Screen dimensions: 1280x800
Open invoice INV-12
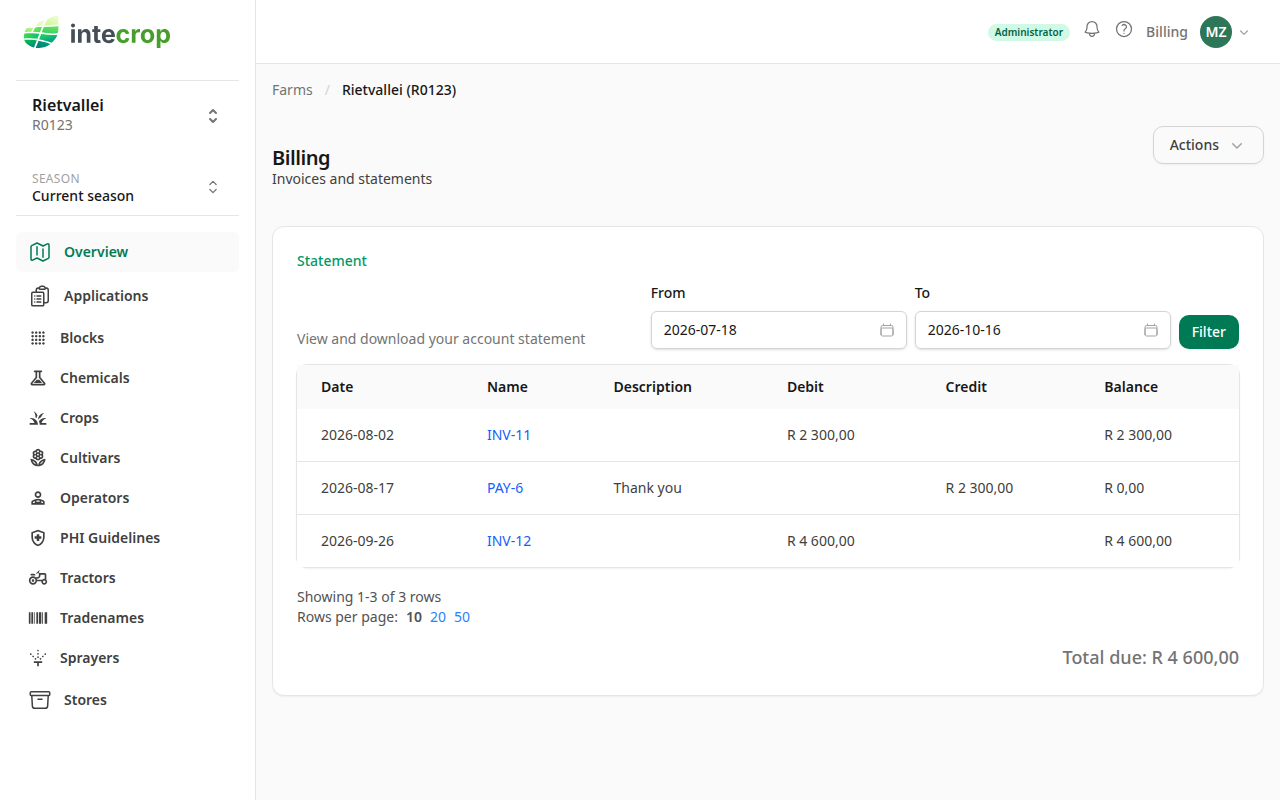[x=509, y=541]
